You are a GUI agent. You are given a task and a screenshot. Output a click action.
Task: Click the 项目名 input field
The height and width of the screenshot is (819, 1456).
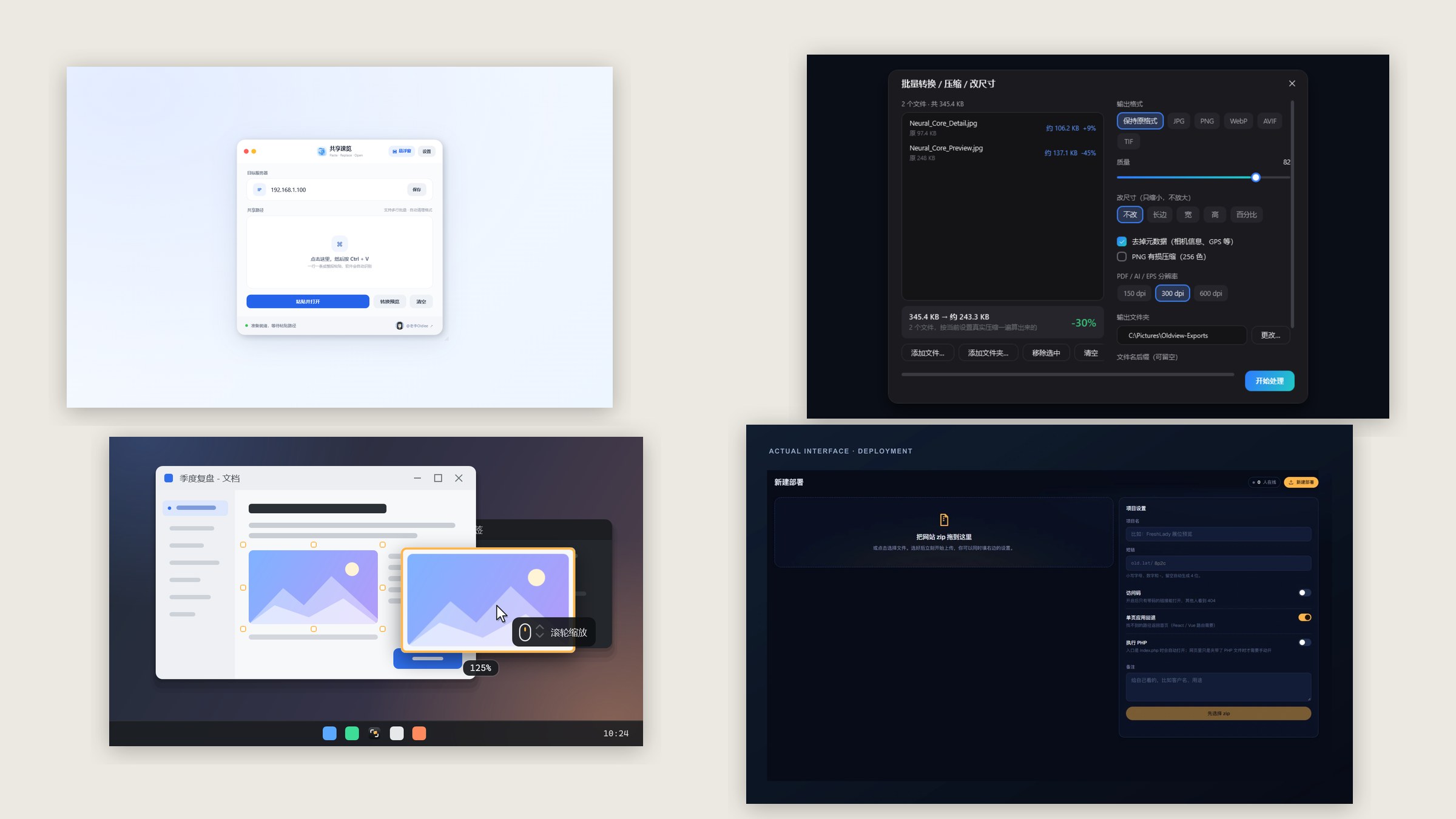1218,534
